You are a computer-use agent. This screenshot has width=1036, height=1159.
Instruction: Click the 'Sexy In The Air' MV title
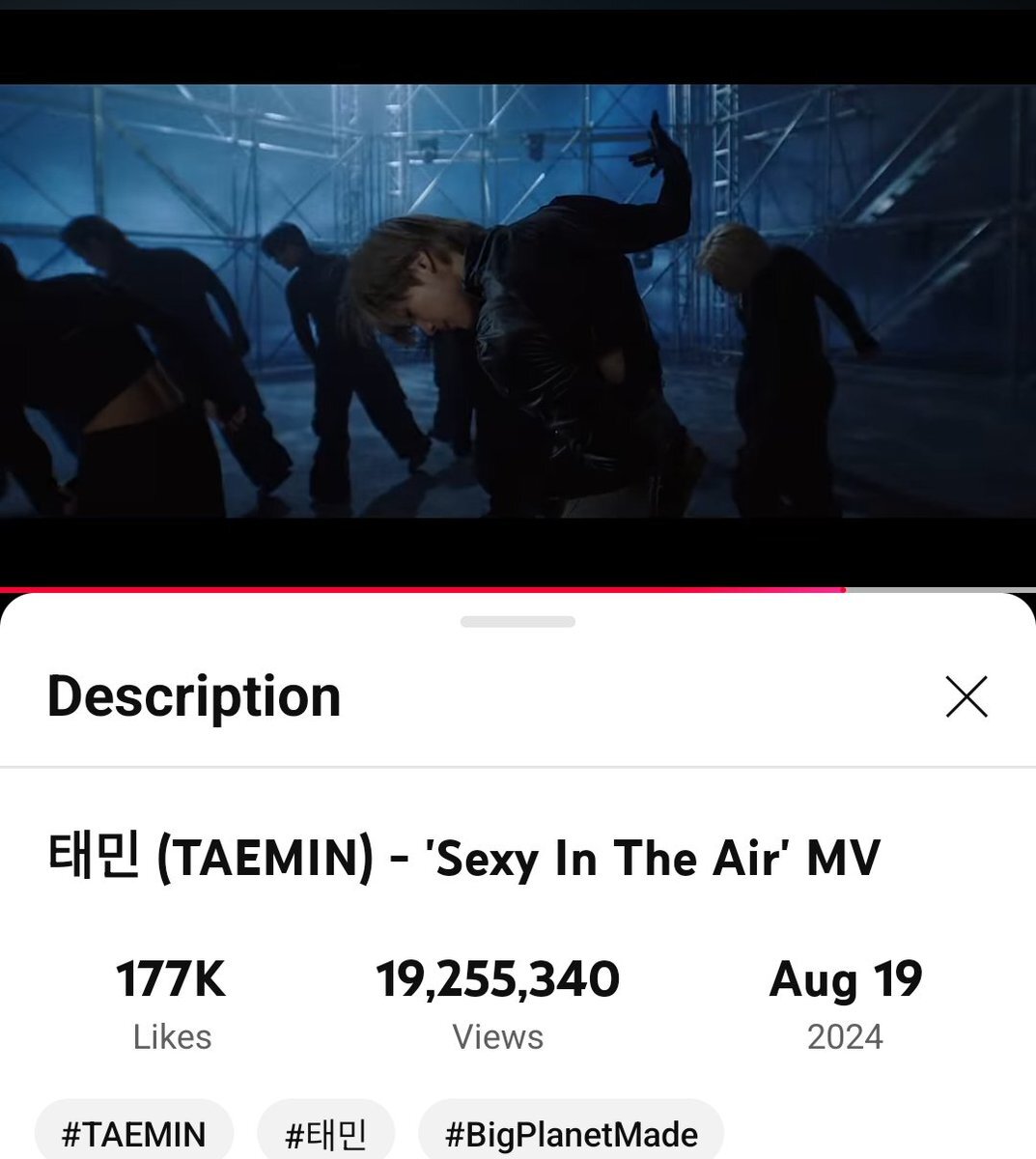pyautogui.click(x=463, y=858)
